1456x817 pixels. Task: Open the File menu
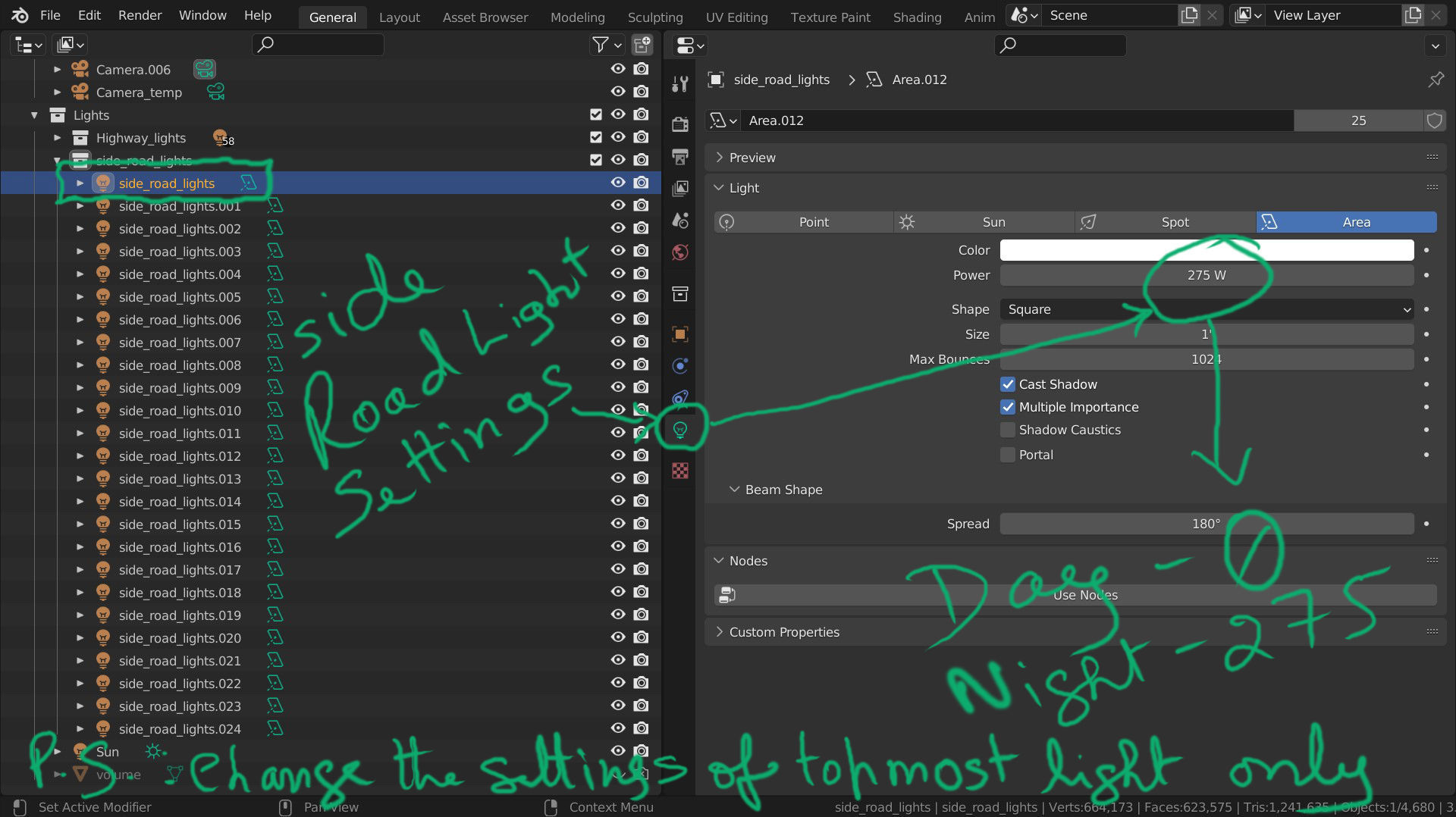click(x=50, y=15)
